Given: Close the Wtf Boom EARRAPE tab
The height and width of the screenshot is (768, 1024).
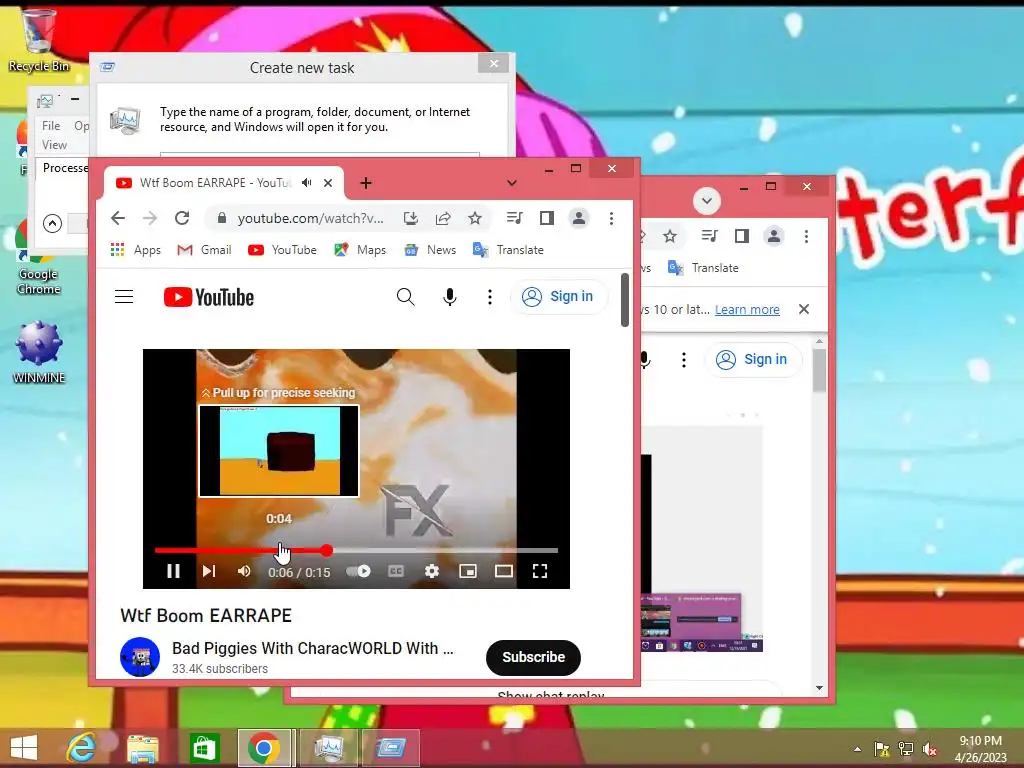Looking at the screenshot, I should coord(328,183).
